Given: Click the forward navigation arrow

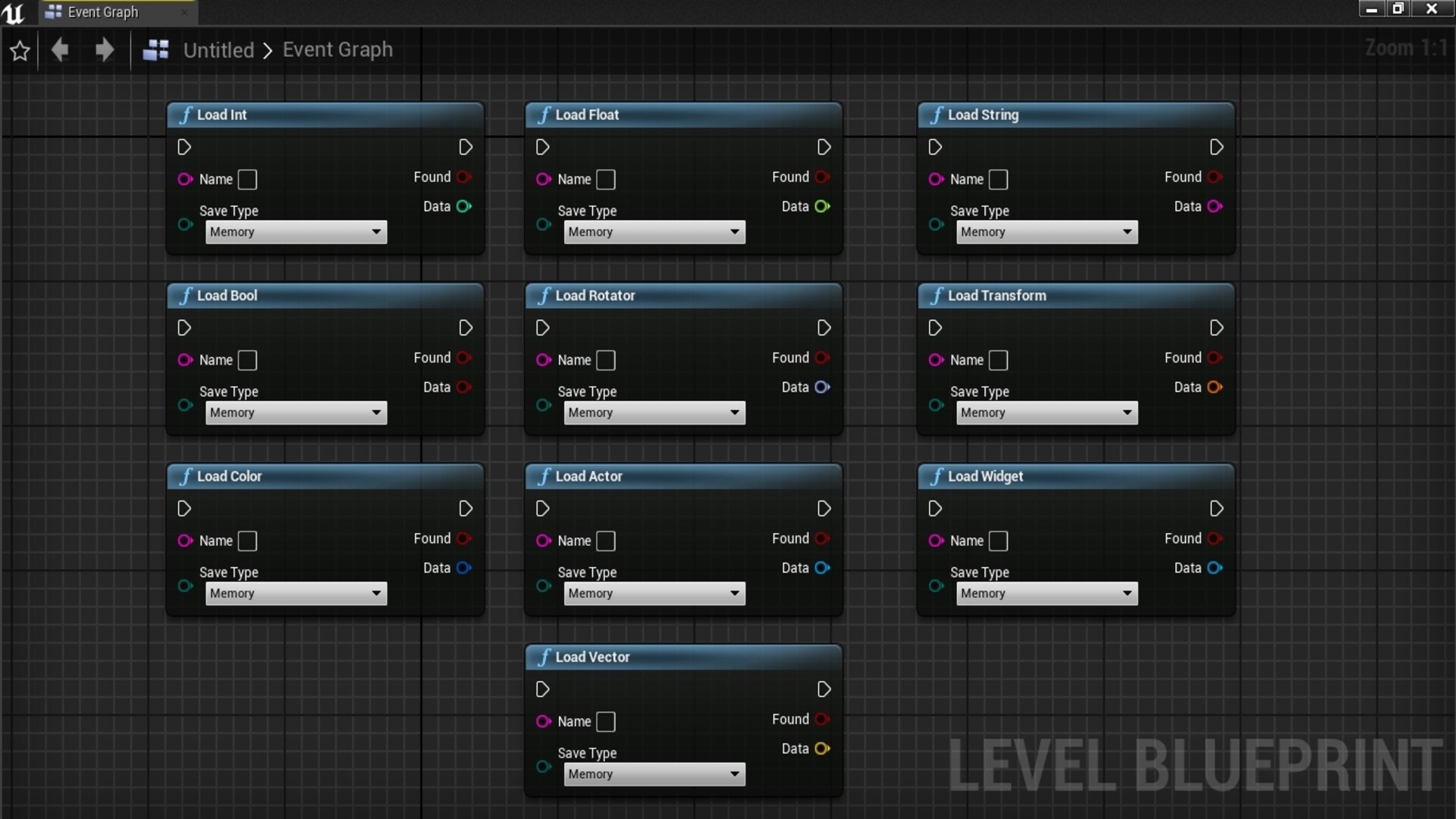Looking at the screenshot, I should pyautogui.click(x=104, y=50).
